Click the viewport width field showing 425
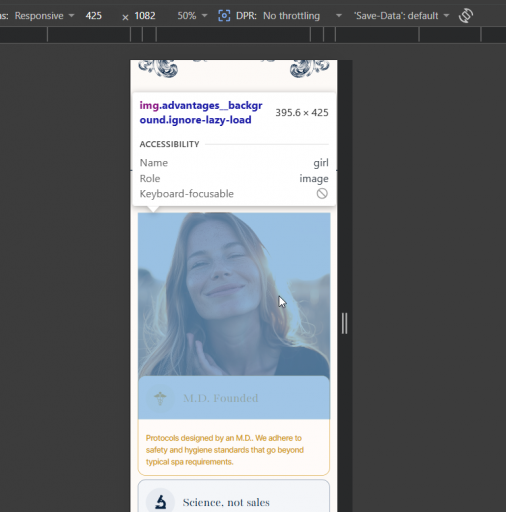This screenshot has height=512, width=506. coord(94,16)
